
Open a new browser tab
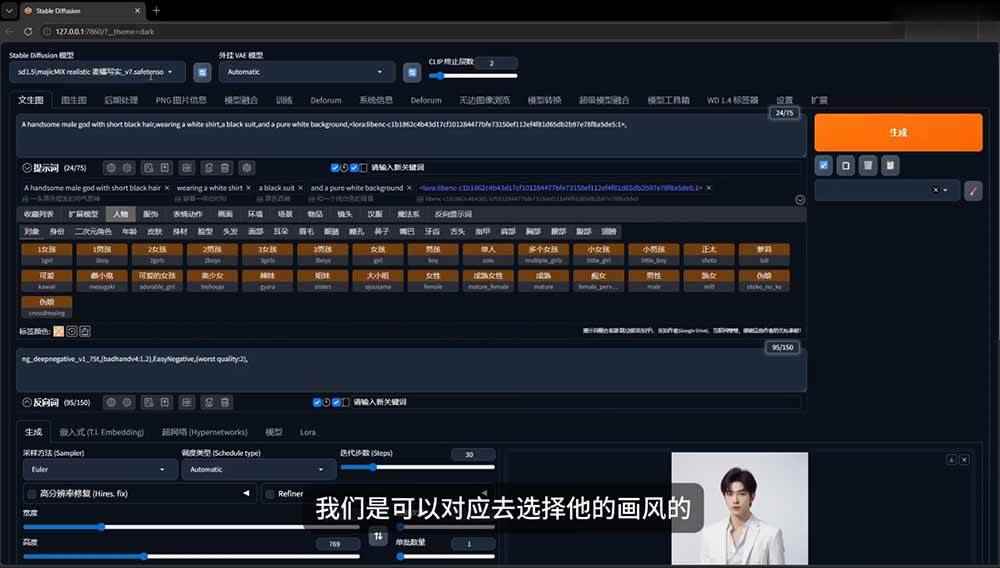[156, 11]
